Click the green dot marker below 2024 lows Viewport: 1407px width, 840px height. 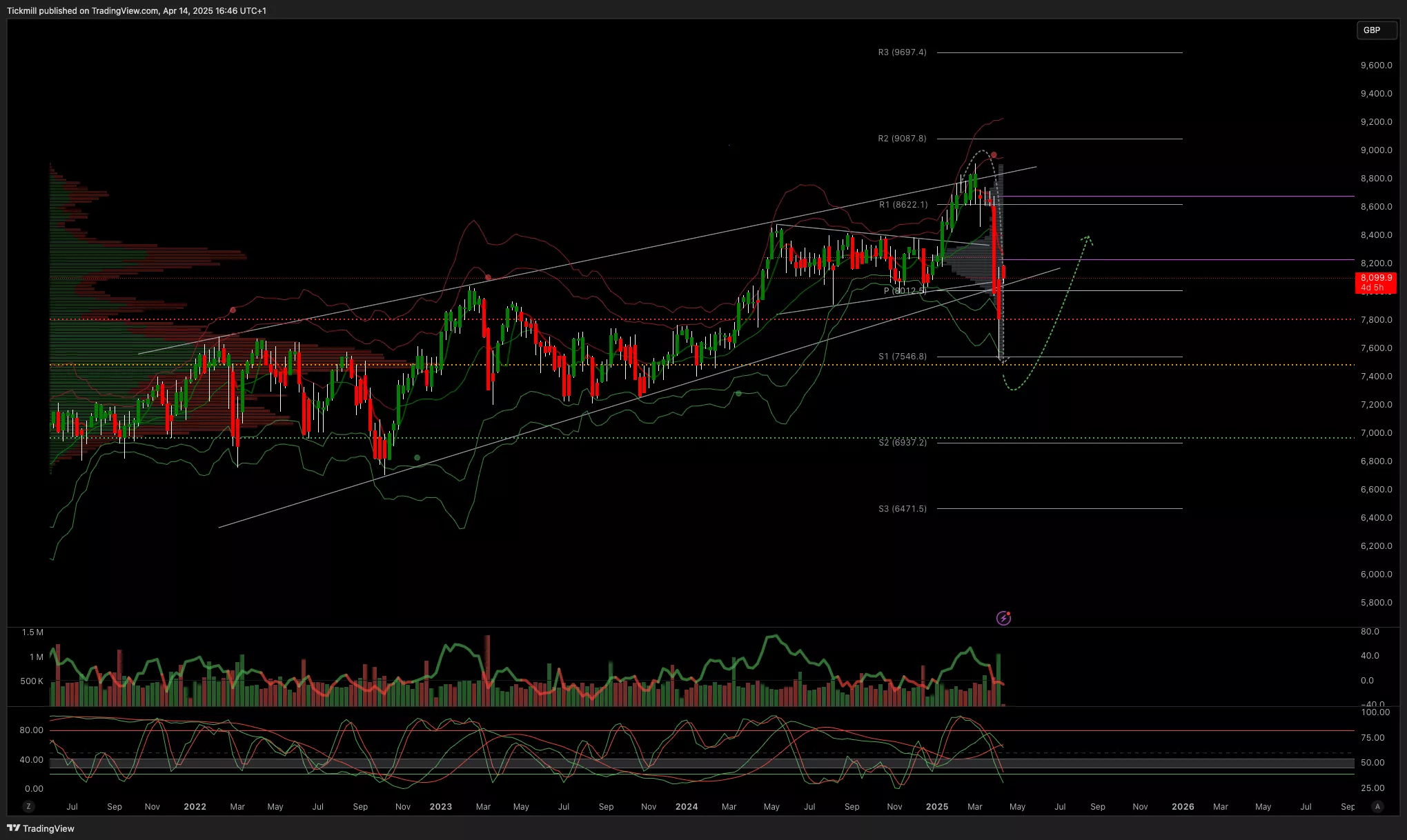738,394
